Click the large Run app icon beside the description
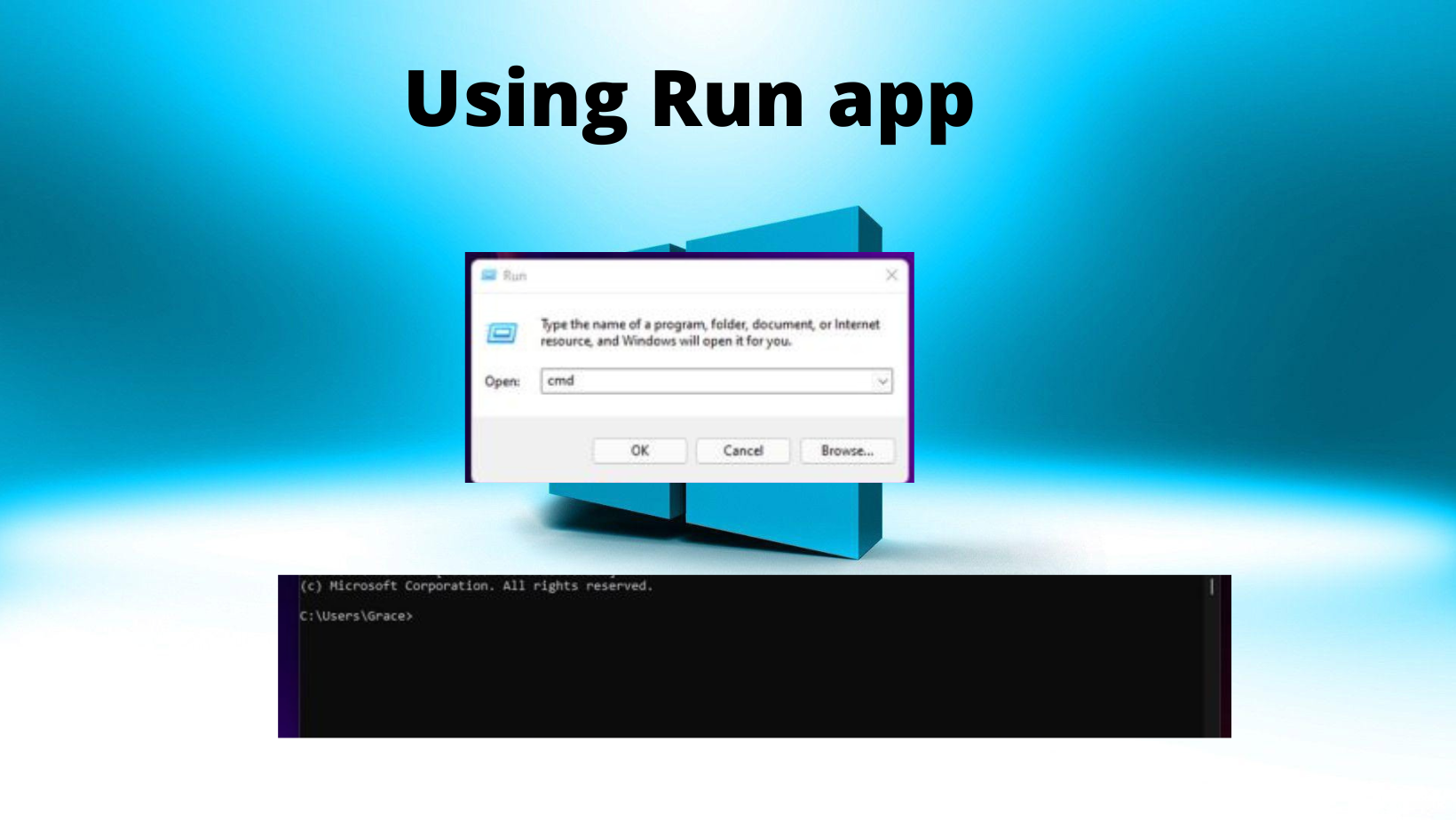This screenshot has height=820, width=1456. (502, 334)
